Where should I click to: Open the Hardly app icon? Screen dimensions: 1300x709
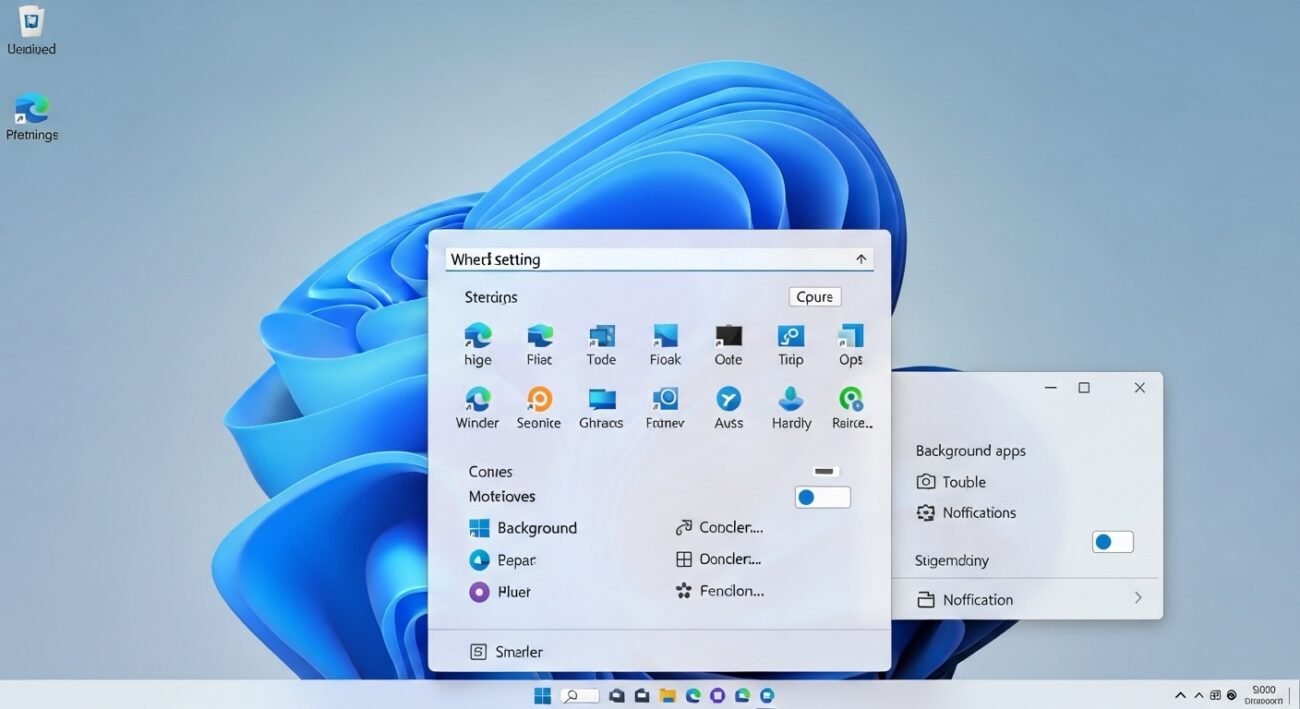click(791, 400)
